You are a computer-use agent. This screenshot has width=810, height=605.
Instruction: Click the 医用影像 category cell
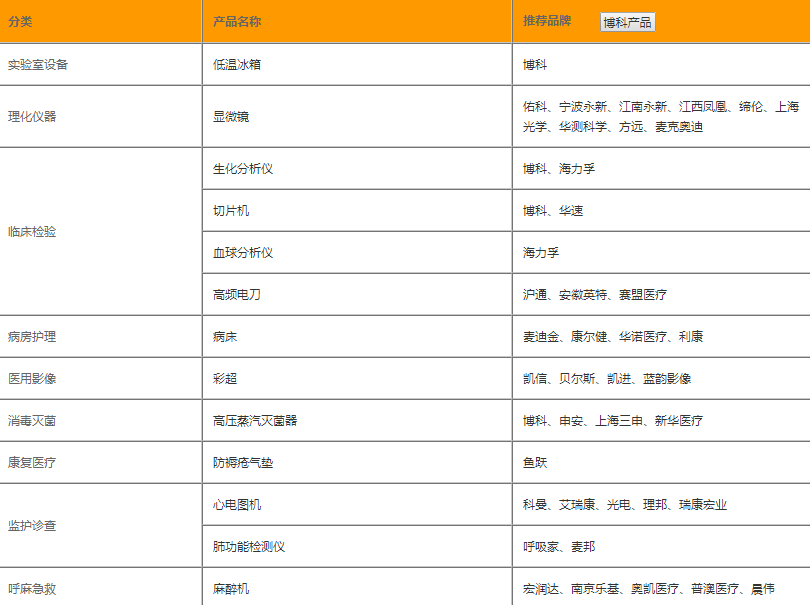101,378
